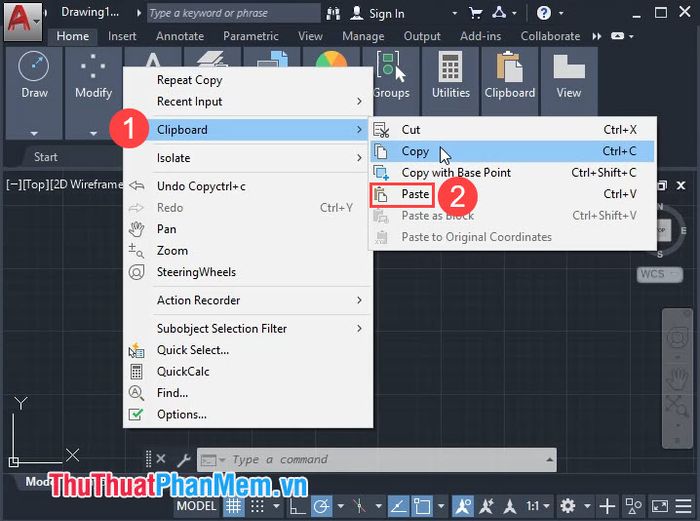Click the SteeringWheels icon in context menu
Image resolution: width=700 pixels, height=521 pixels.
(136, 272)
